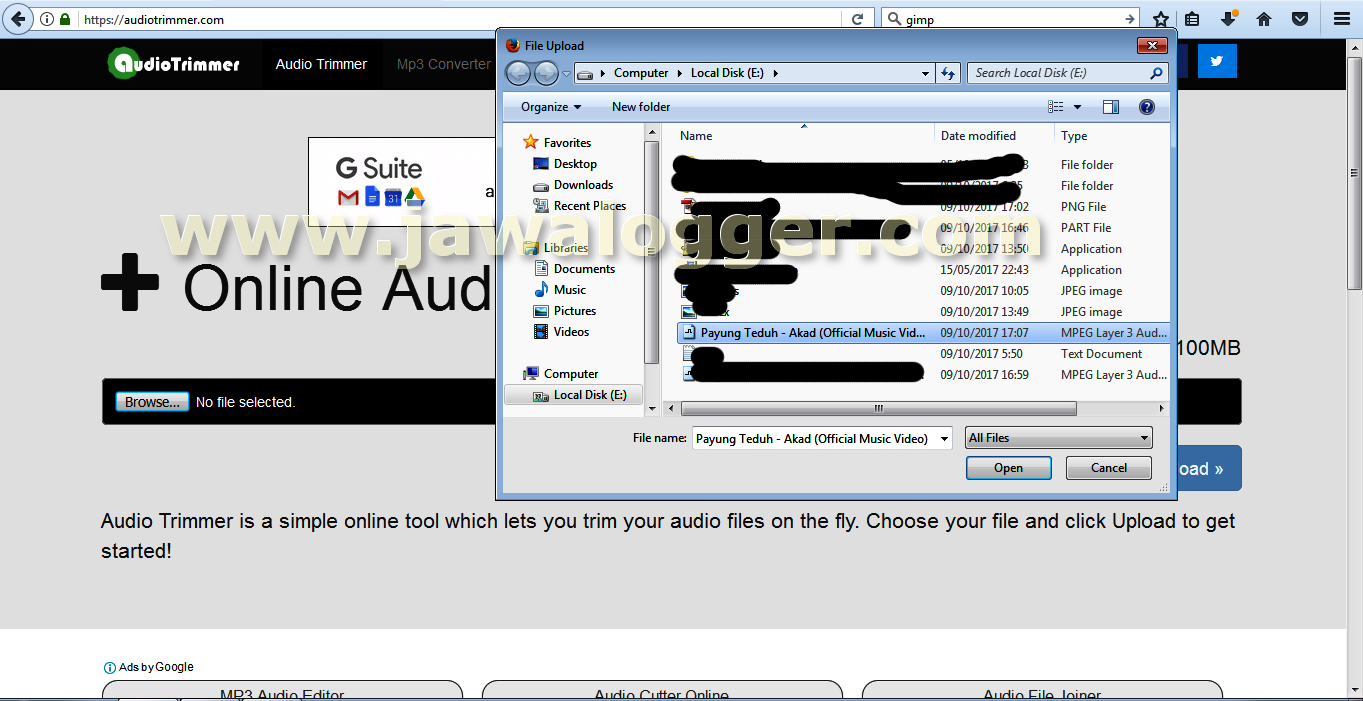Open the downloads arrow icon in Firefox toolbar

click(x=1228, y=19)
